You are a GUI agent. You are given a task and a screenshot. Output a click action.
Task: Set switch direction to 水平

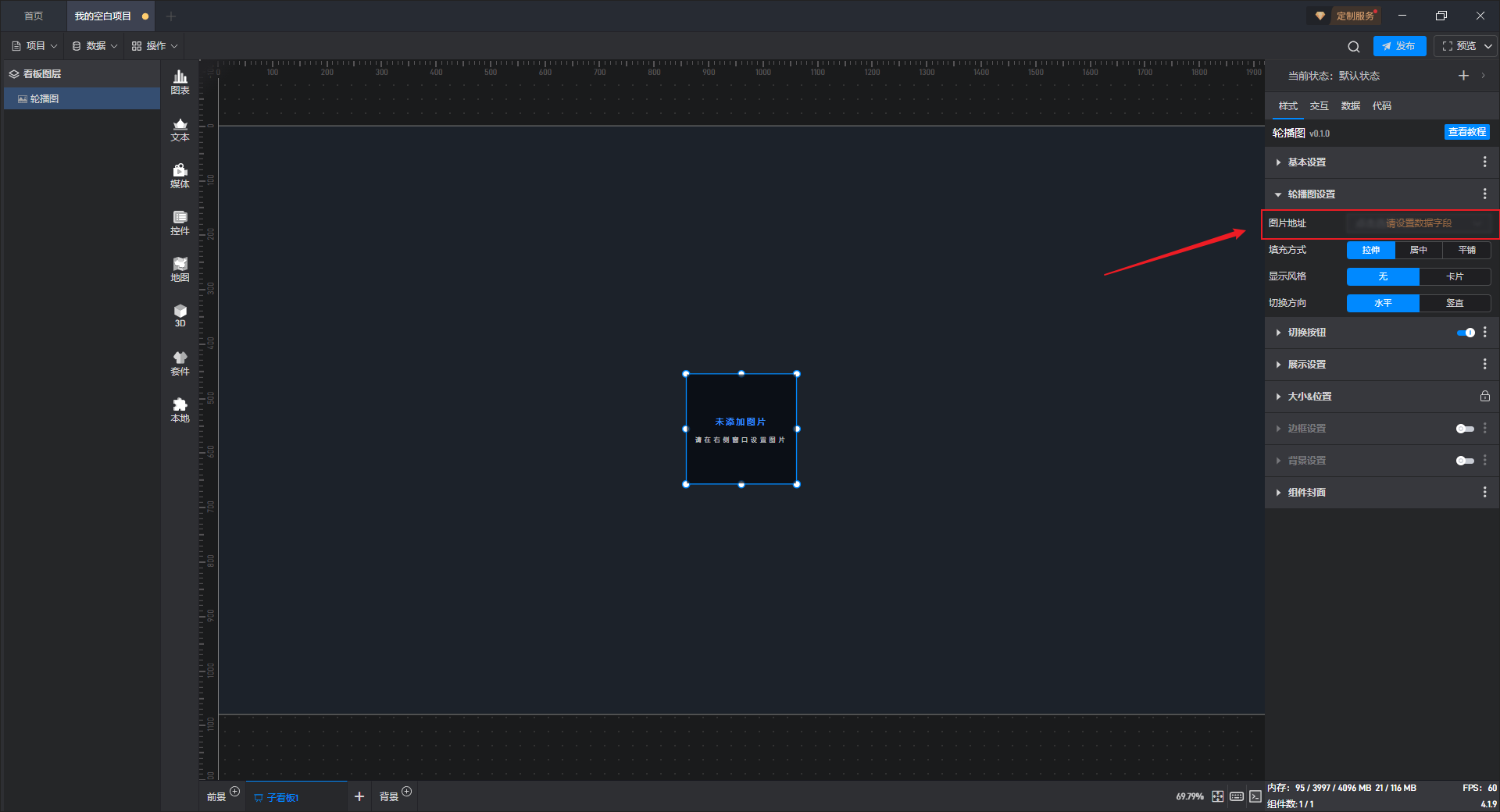pos(1383,303)
